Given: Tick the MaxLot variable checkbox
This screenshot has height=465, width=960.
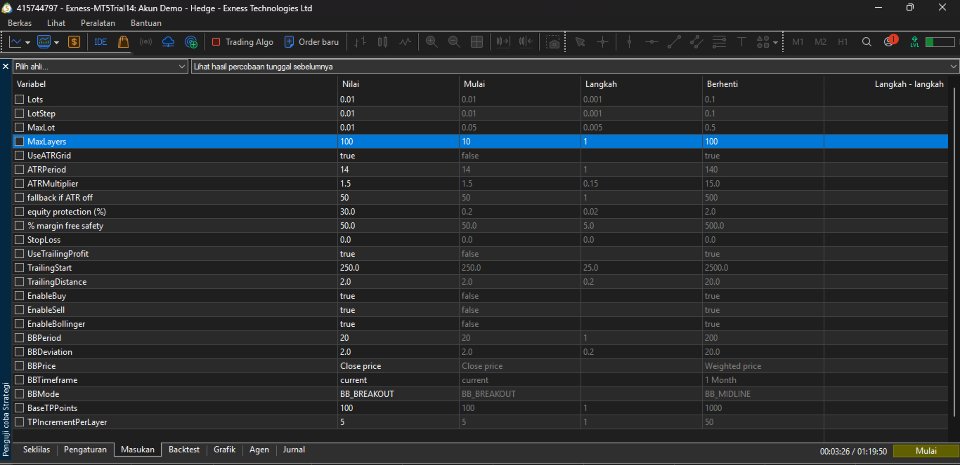Looking at the screenshot, I should pyautogui.click(x=20, y=127).
